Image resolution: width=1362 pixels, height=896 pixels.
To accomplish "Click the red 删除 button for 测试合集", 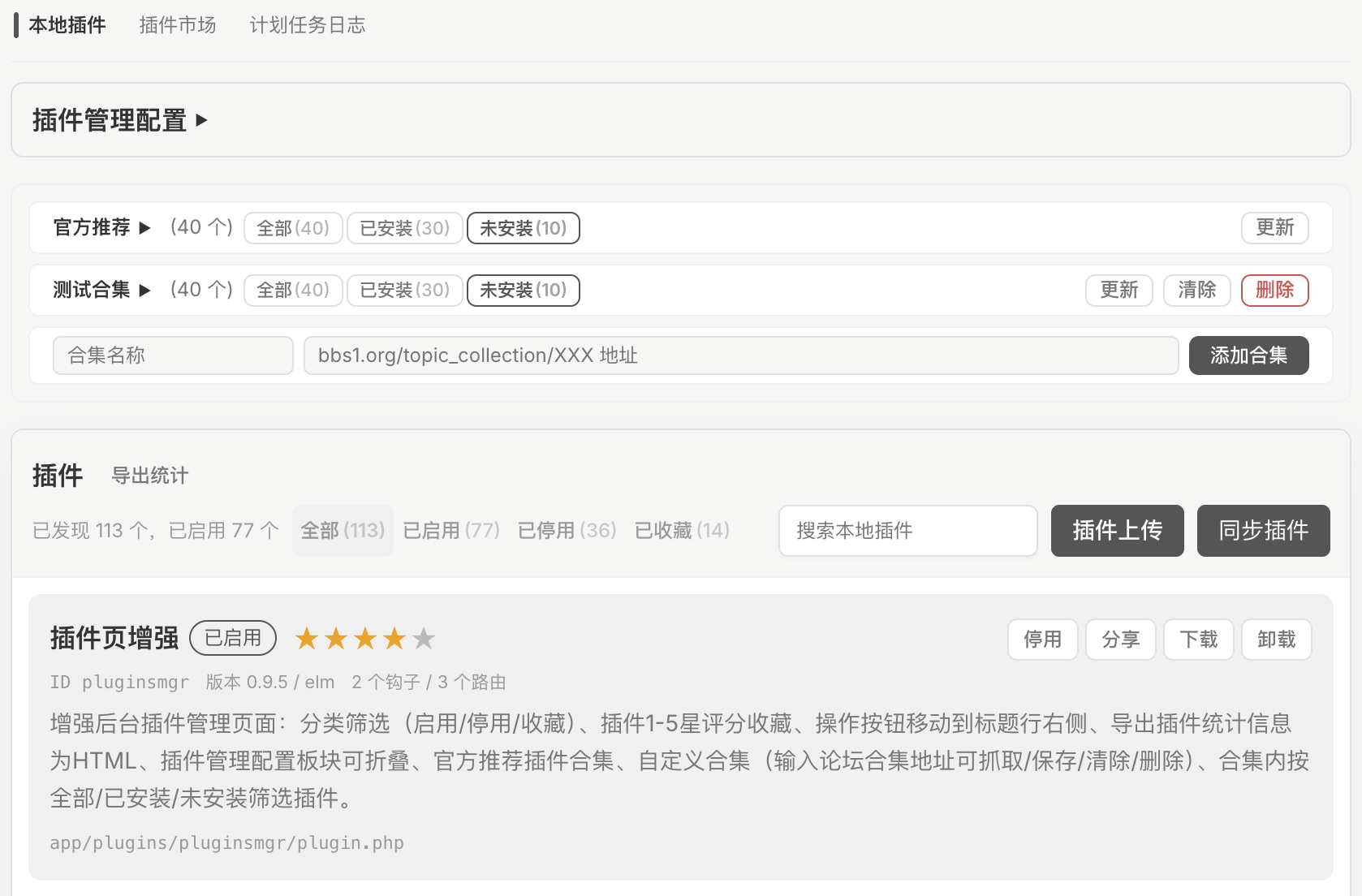I will click(1274, 290).
